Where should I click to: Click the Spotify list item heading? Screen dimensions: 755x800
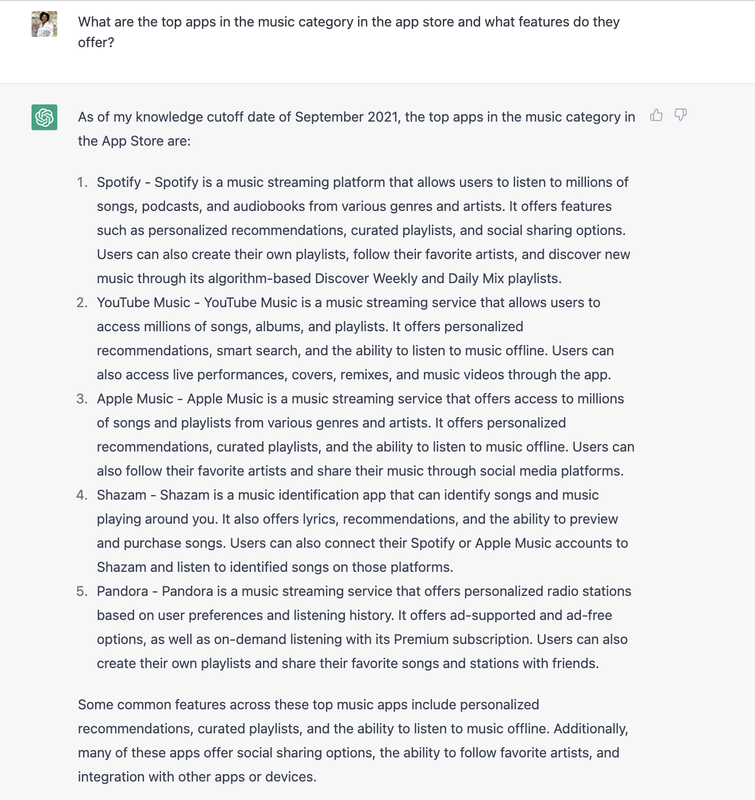118,182
